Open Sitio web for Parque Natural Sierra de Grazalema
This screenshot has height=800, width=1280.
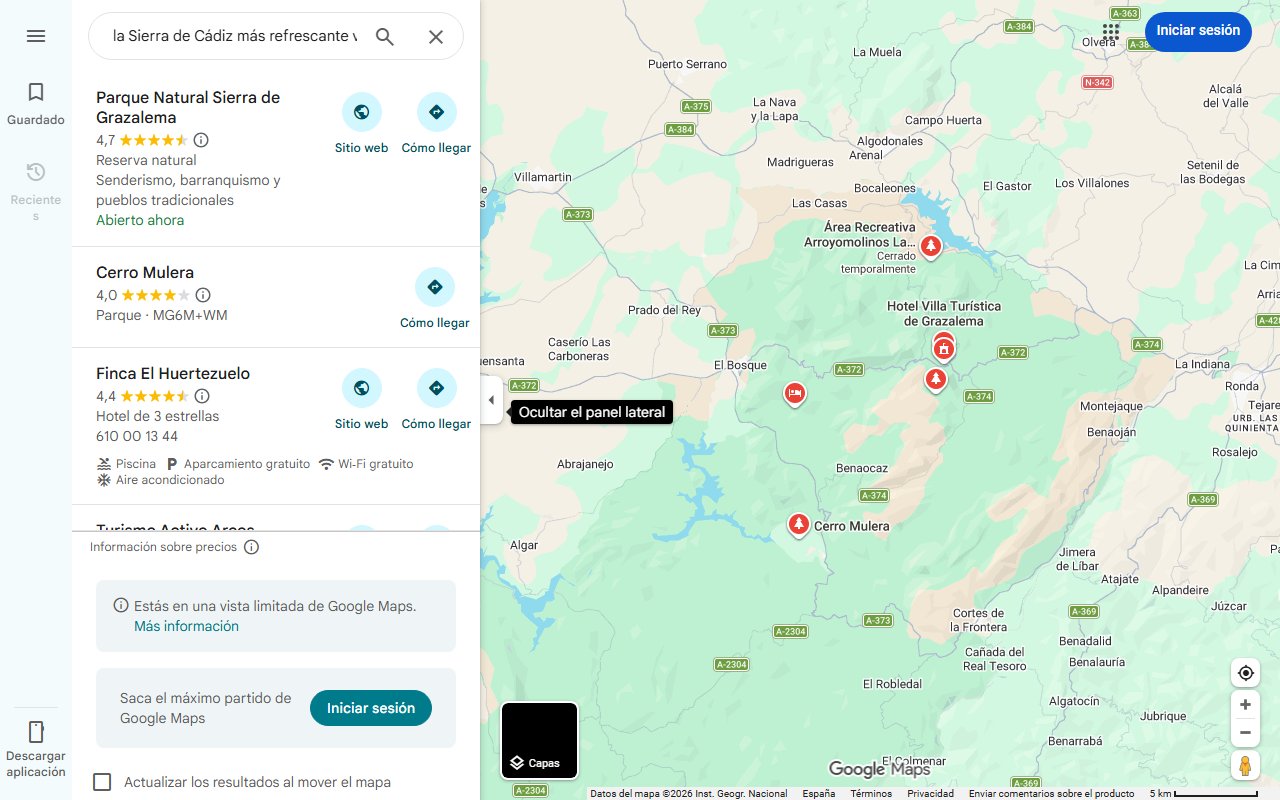coord(361,124)
